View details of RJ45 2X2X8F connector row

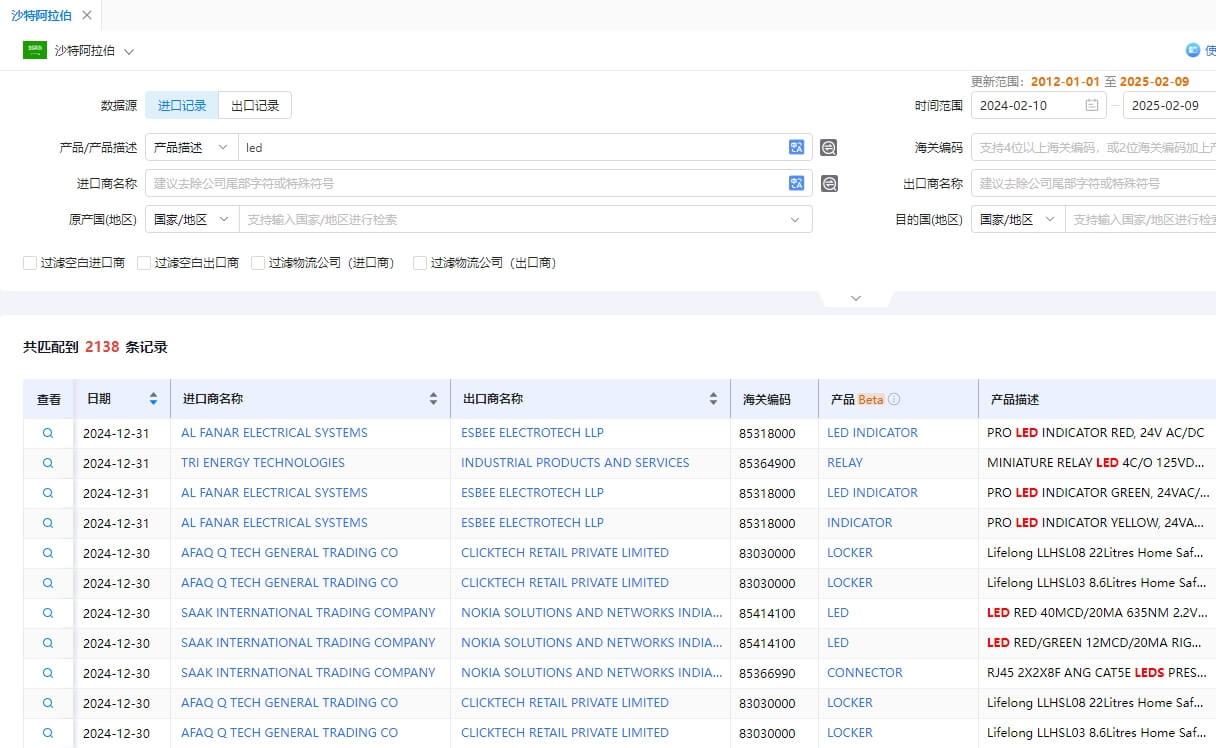coord(47,673)
